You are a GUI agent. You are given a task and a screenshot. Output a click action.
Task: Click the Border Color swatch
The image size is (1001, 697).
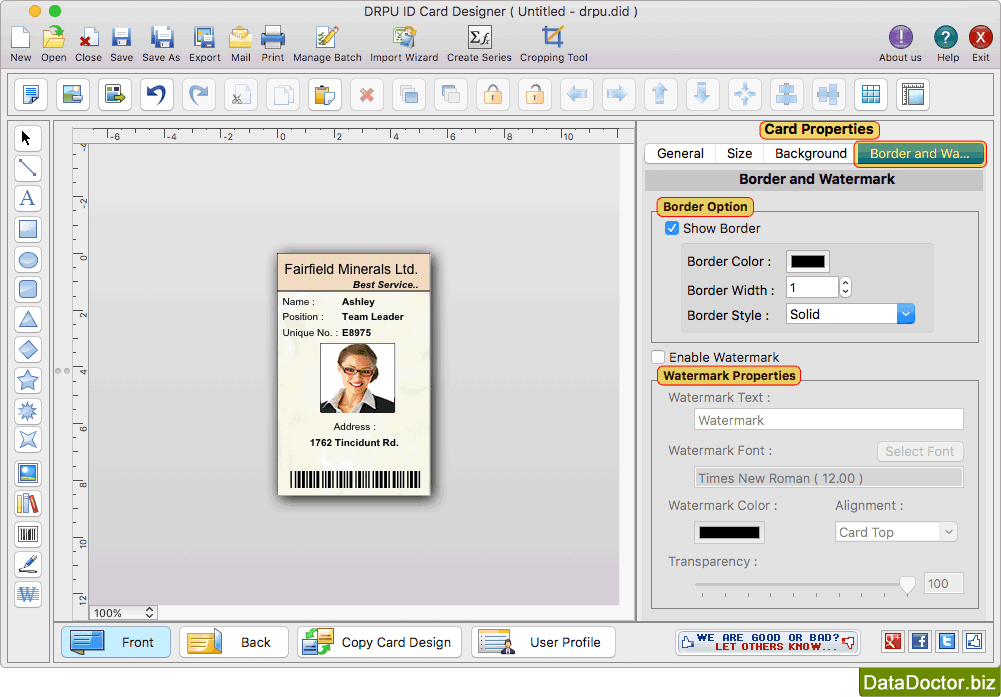click(807, 262)
